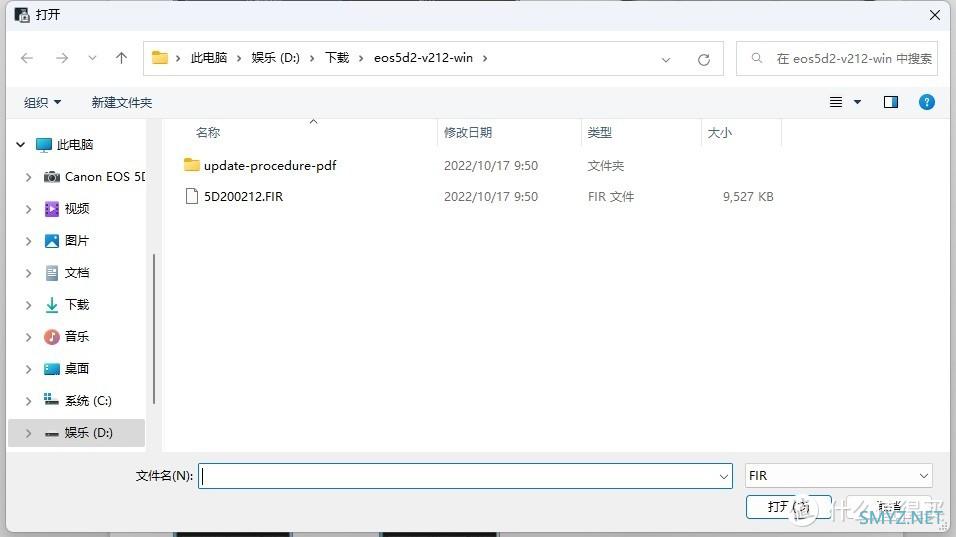956x537 pixels.
Task: Sort by the 大小 column header
Action: 719,132
